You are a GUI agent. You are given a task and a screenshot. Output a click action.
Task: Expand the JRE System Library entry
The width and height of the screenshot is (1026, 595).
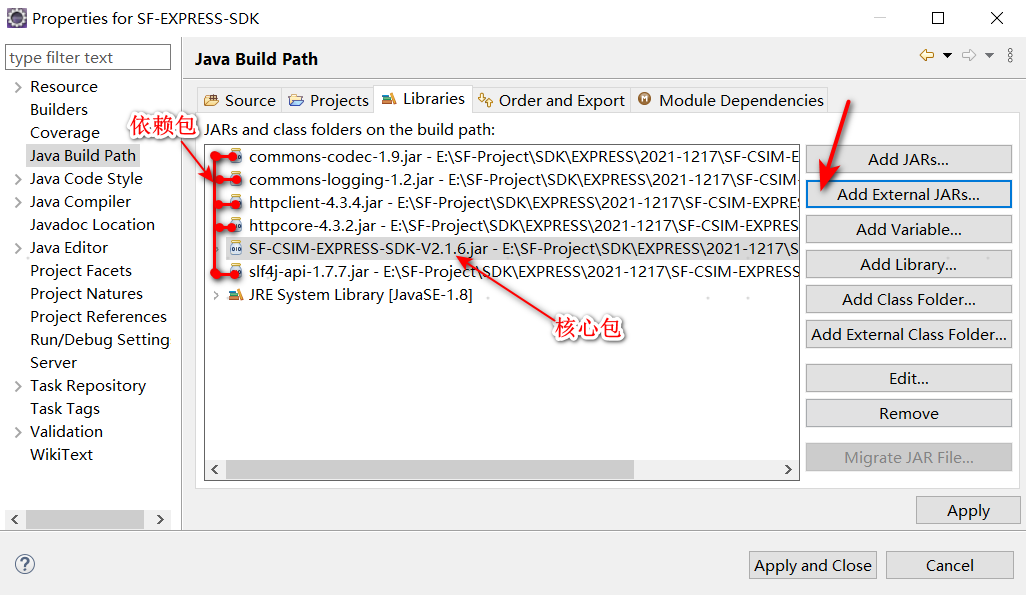(216, 295)
